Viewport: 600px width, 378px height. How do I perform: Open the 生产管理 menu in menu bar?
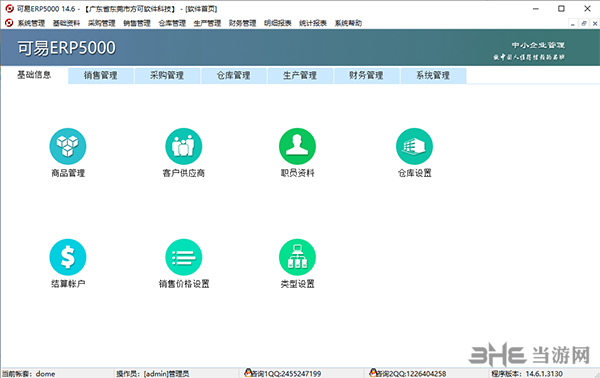point(207,23)
